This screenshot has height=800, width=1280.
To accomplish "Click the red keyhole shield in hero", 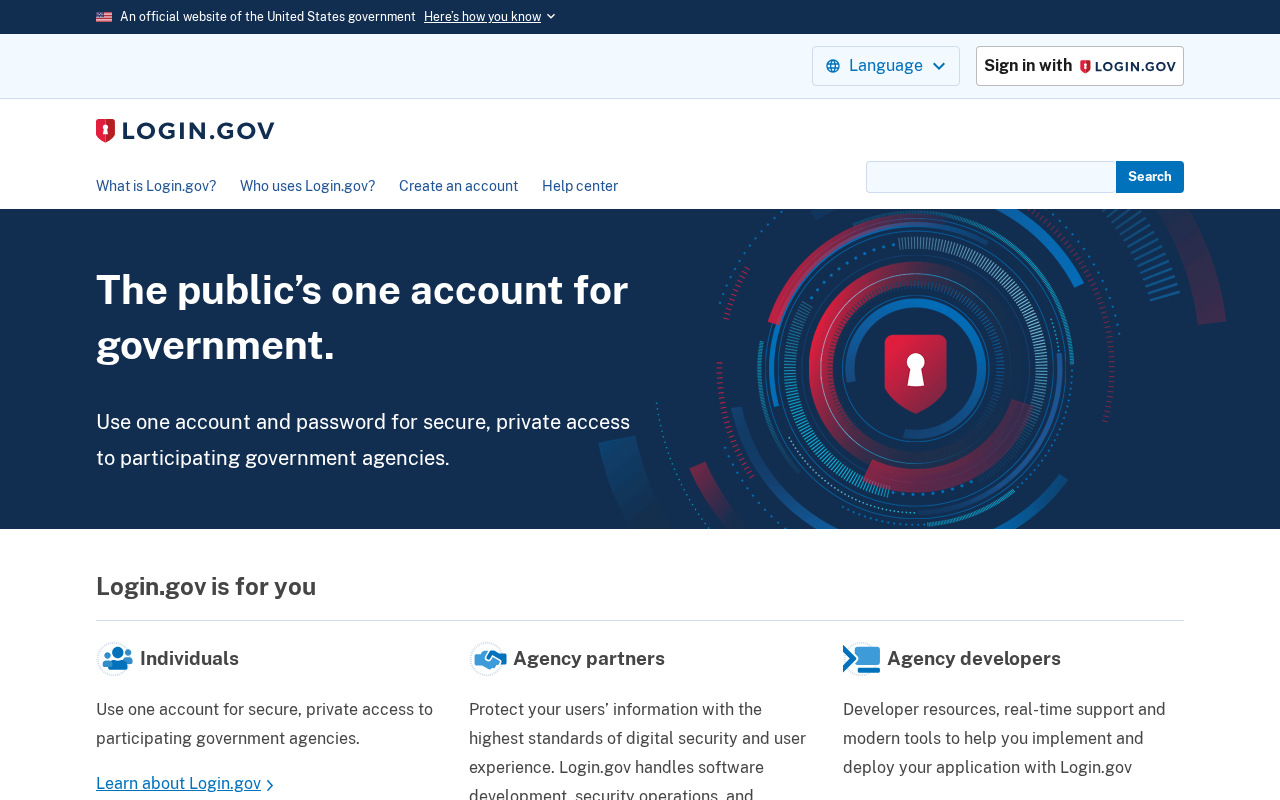I will pyautogui.click(x=915, y=373).
